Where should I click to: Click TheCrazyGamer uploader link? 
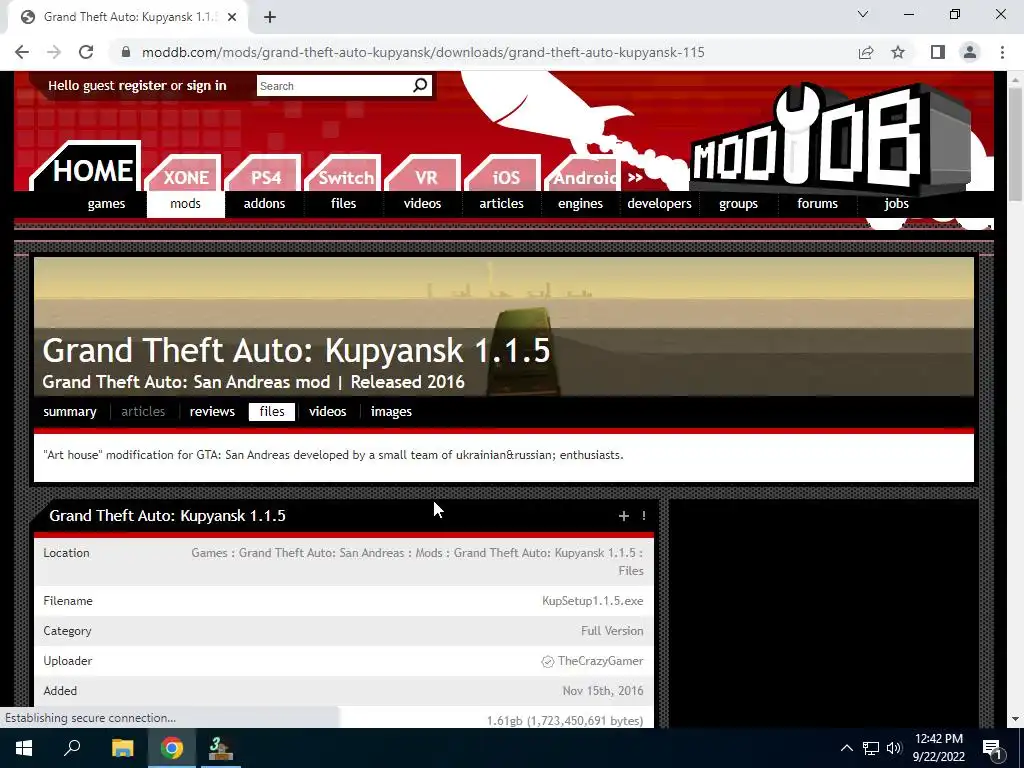coord(601,661)
